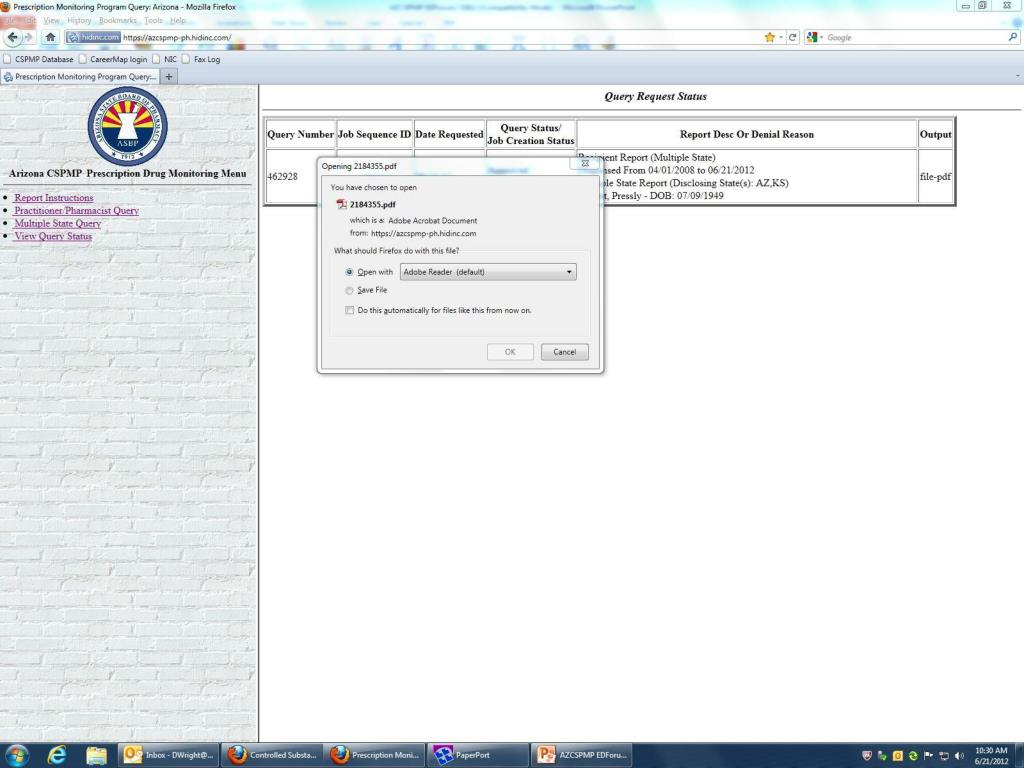Click the security shield tray icon
The height and width of the screenshot is (768, 1024).
pos(867,756)
